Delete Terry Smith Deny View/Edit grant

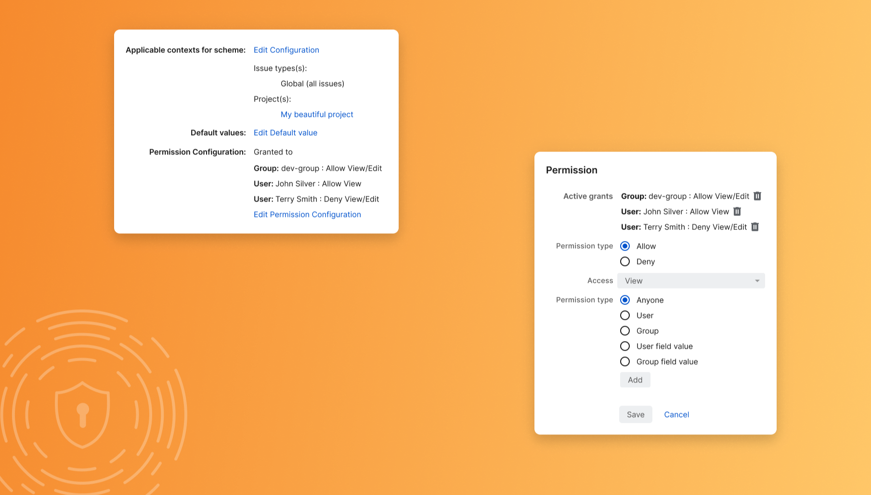click(x=755, y=227)
